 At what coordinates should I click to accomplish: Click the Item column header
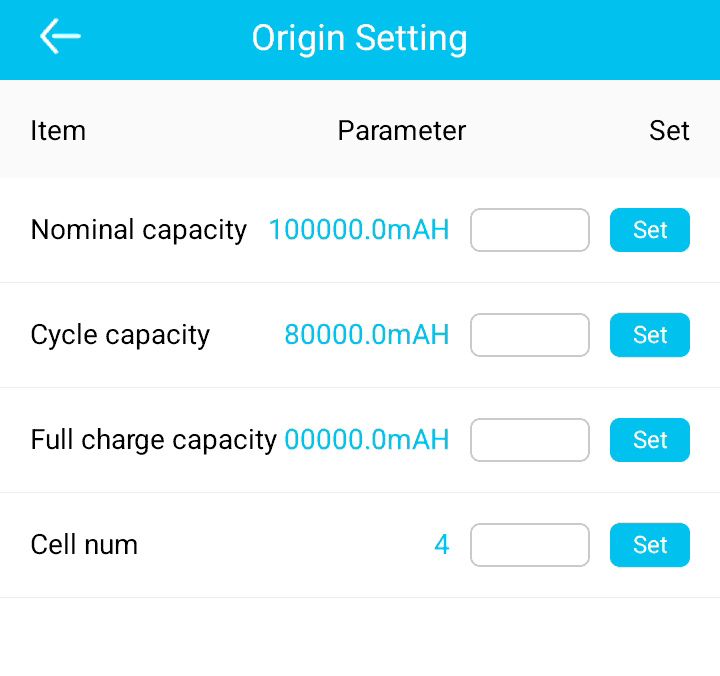pyautogui.click(x=58, y=131)
